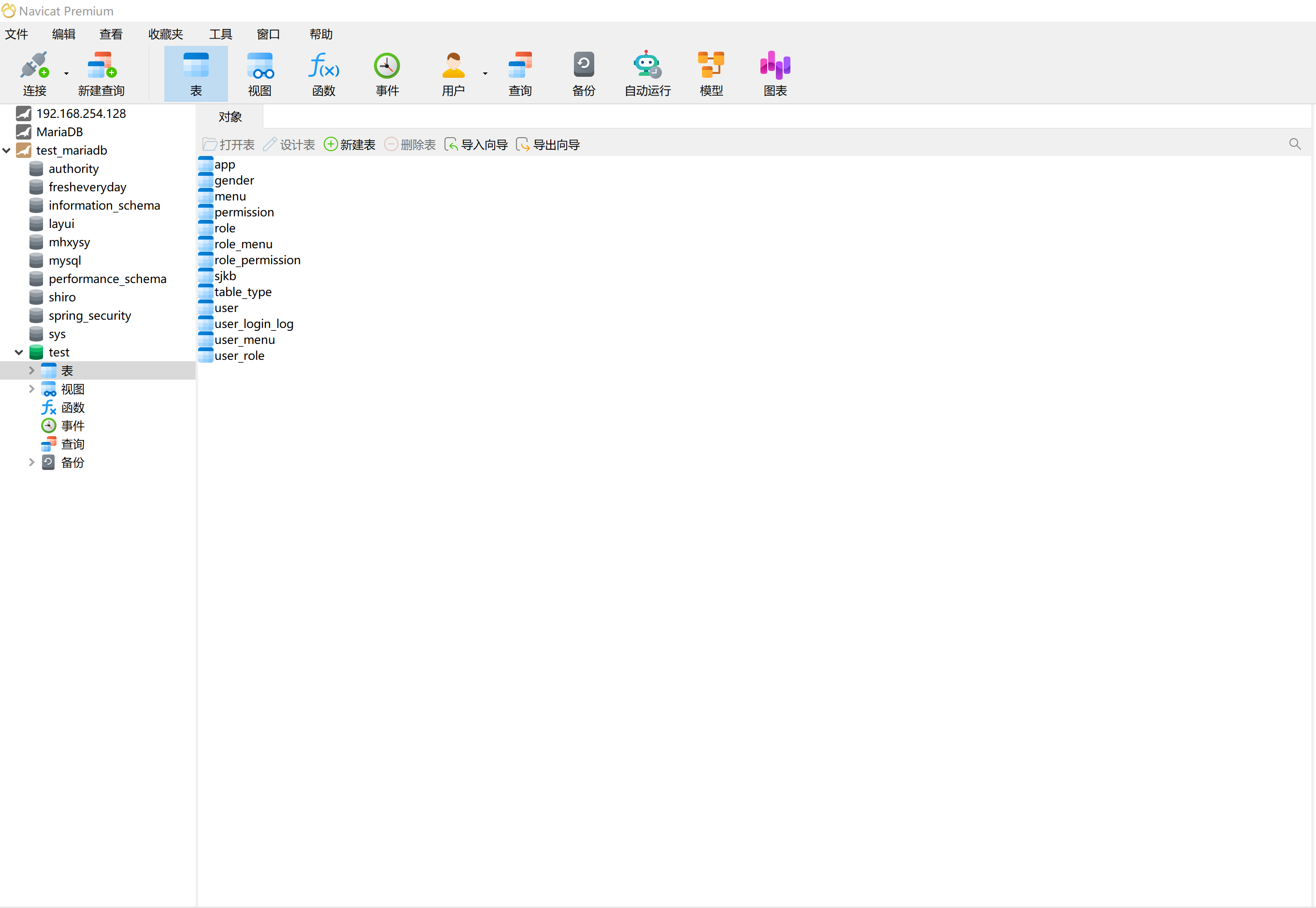Open the View (视图) toolbar icon
The height and width of the screenshot is (908, 1316).
click(x=260, y=65)
